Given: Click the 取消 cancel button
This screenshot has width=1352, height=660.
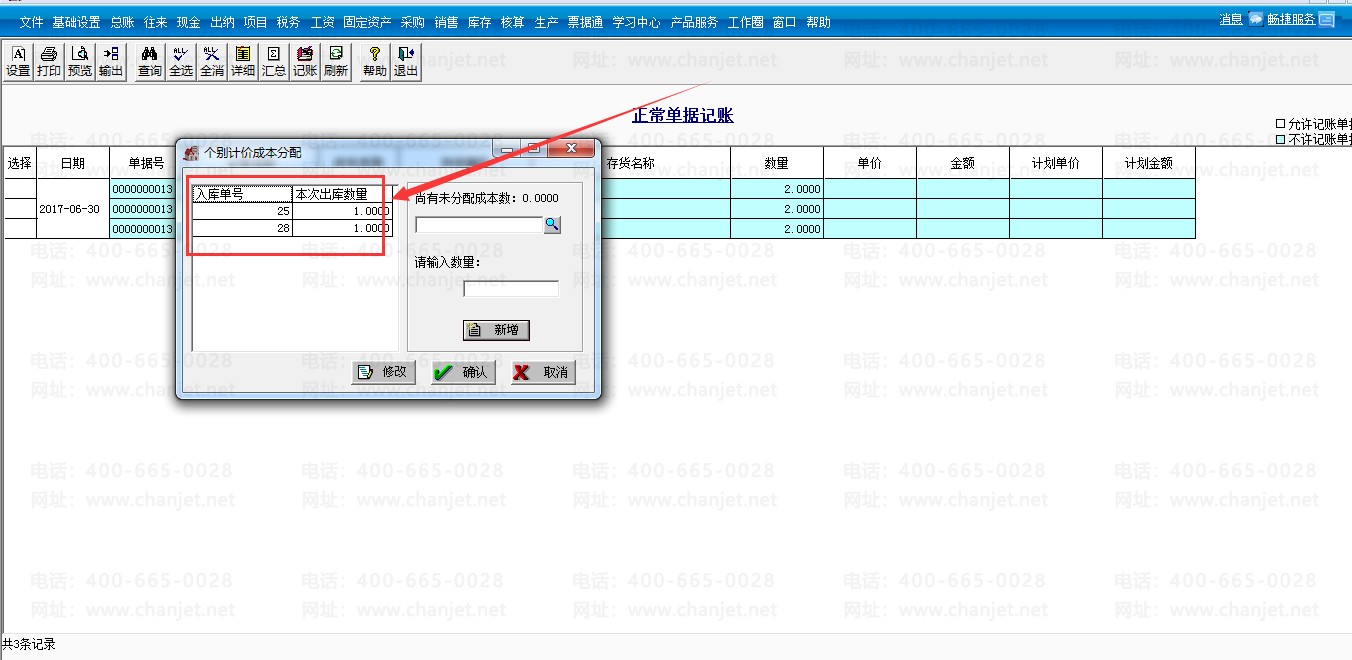Looking at the screenshot, I should click(x=543, y=372).
